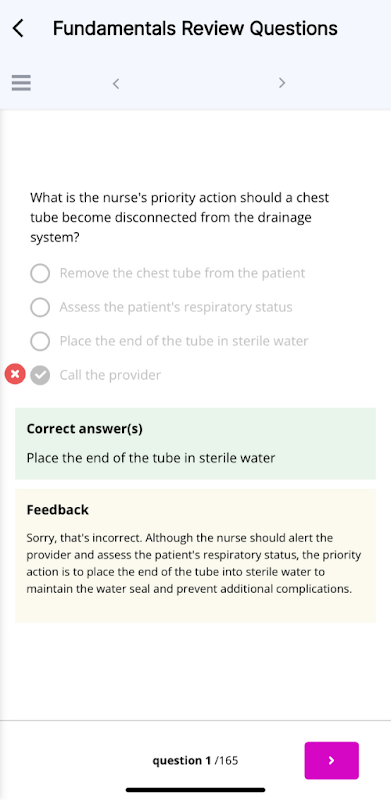The width and height of the screenshot is (391, 800).
Task: Click the green correct answer panel text
Action: coord(151,458)
